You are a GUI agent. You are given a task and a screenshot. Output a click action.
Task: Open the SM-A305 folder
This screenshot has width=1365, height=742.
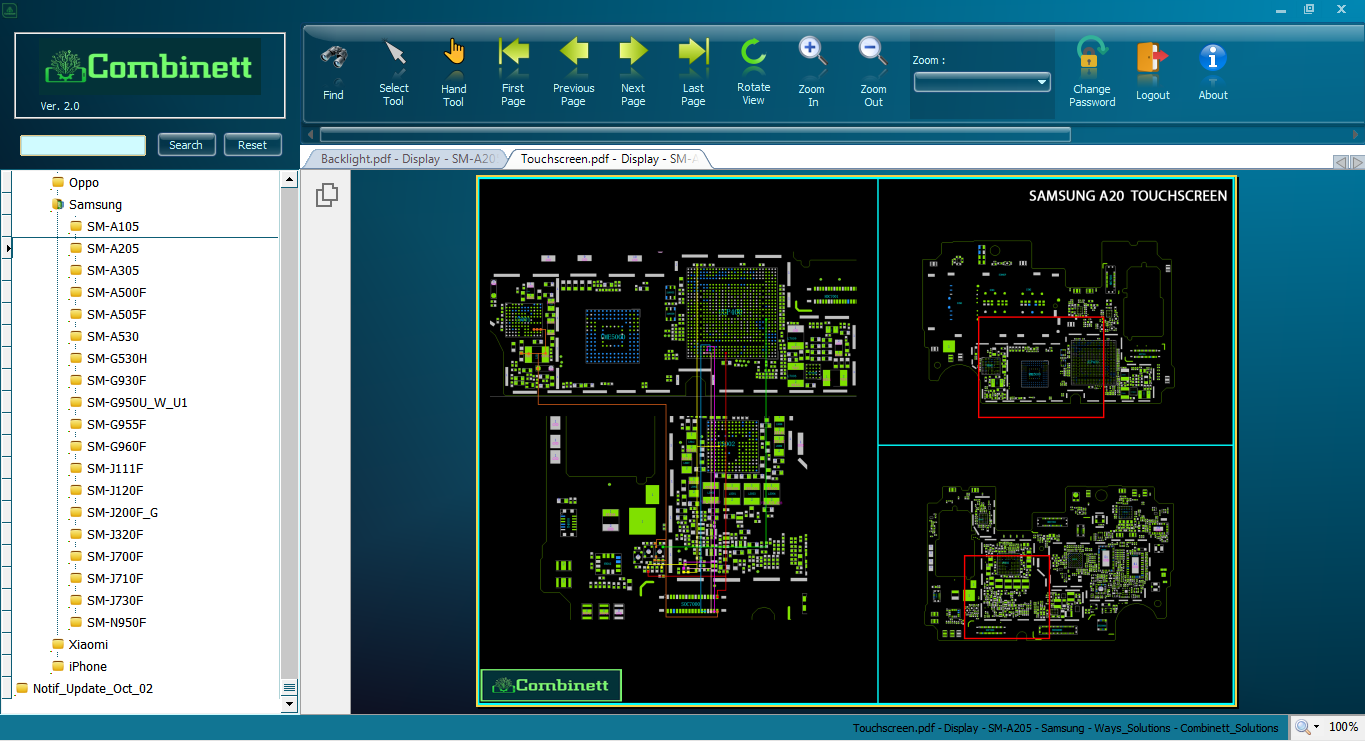(x=112, y=271)
